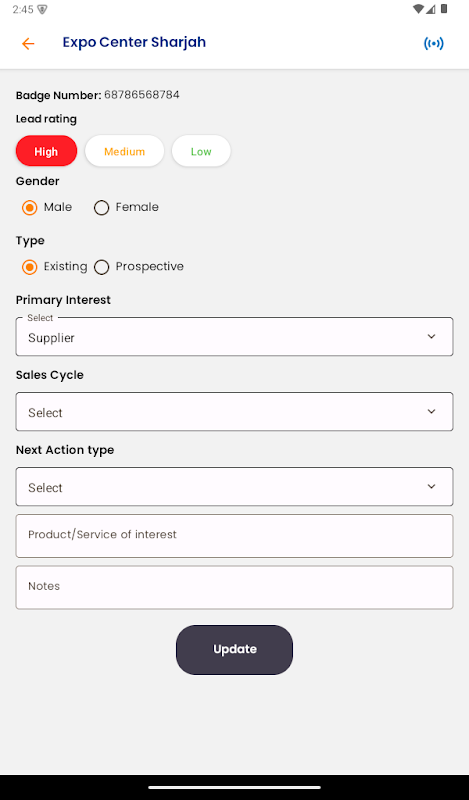Screen dimensions: 469x800
Task: Tap the battery status icon
Action: (x=444, y=9)
